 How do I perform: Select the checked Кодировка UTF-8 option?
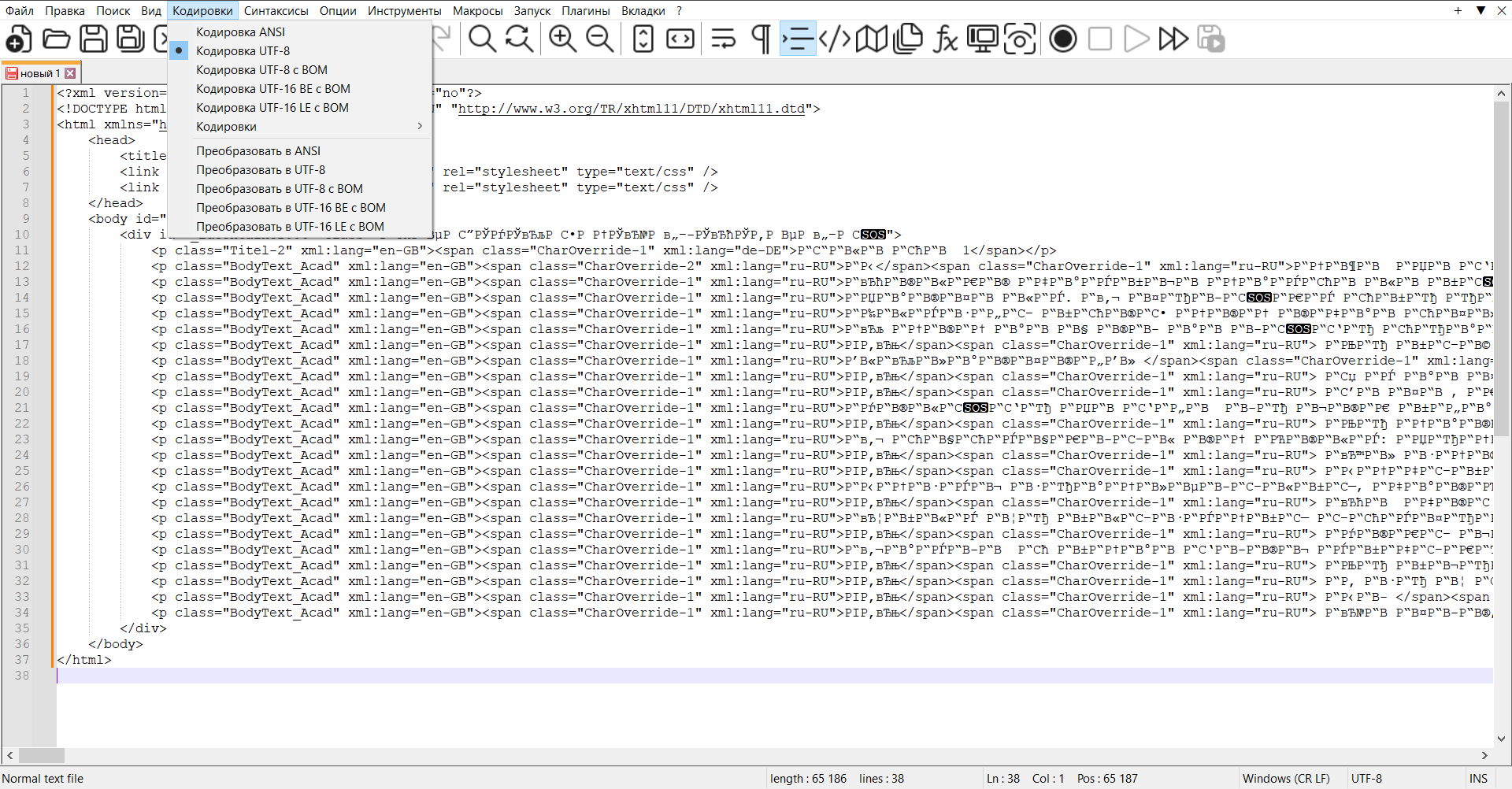[300, 50]
